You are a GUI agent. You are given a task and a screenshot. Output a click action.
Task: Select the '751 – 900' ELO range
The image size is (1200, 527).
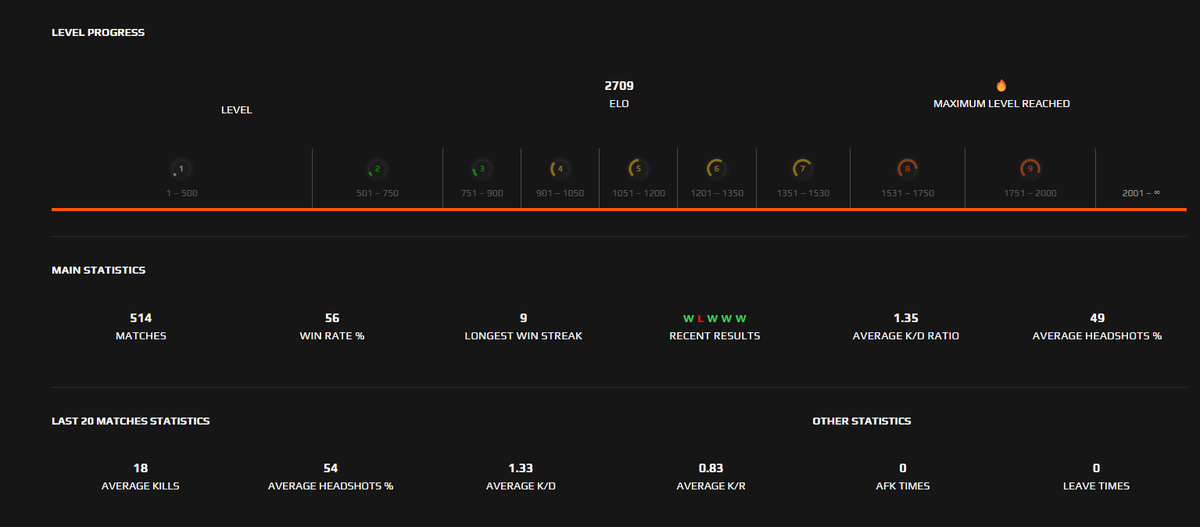pyautogui.click(x=482, y=193)
